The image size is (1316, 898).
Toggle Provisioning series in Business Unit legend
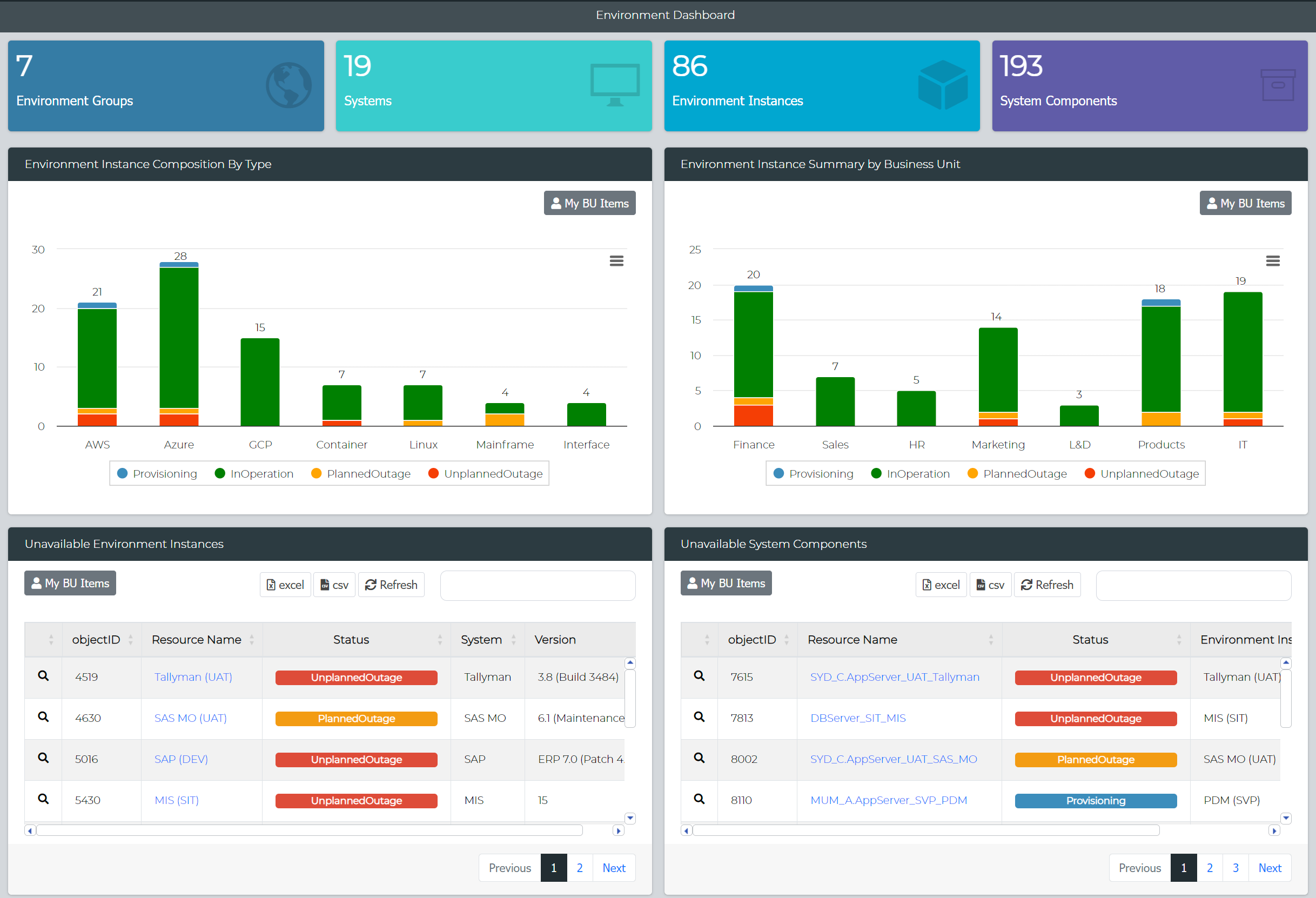pyautogui.click(x=813, y=474)
